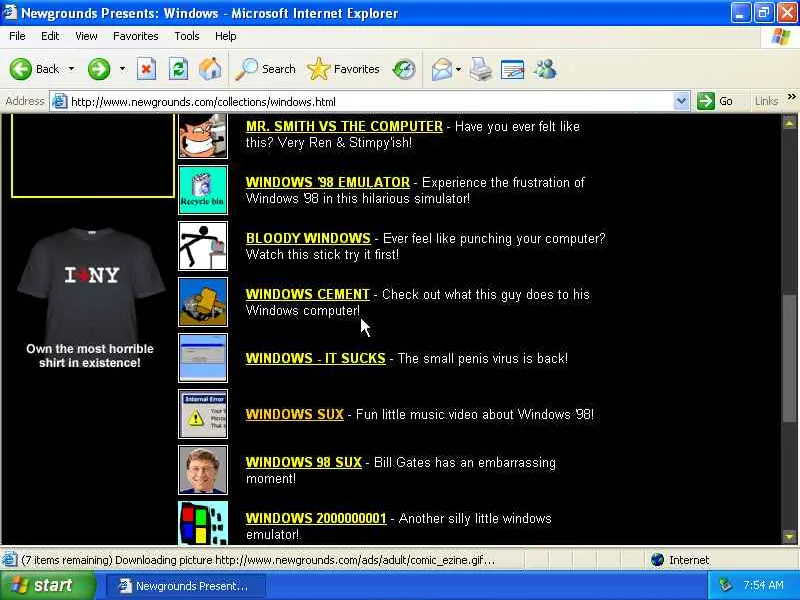Open the Edit menu

(50, 36)
